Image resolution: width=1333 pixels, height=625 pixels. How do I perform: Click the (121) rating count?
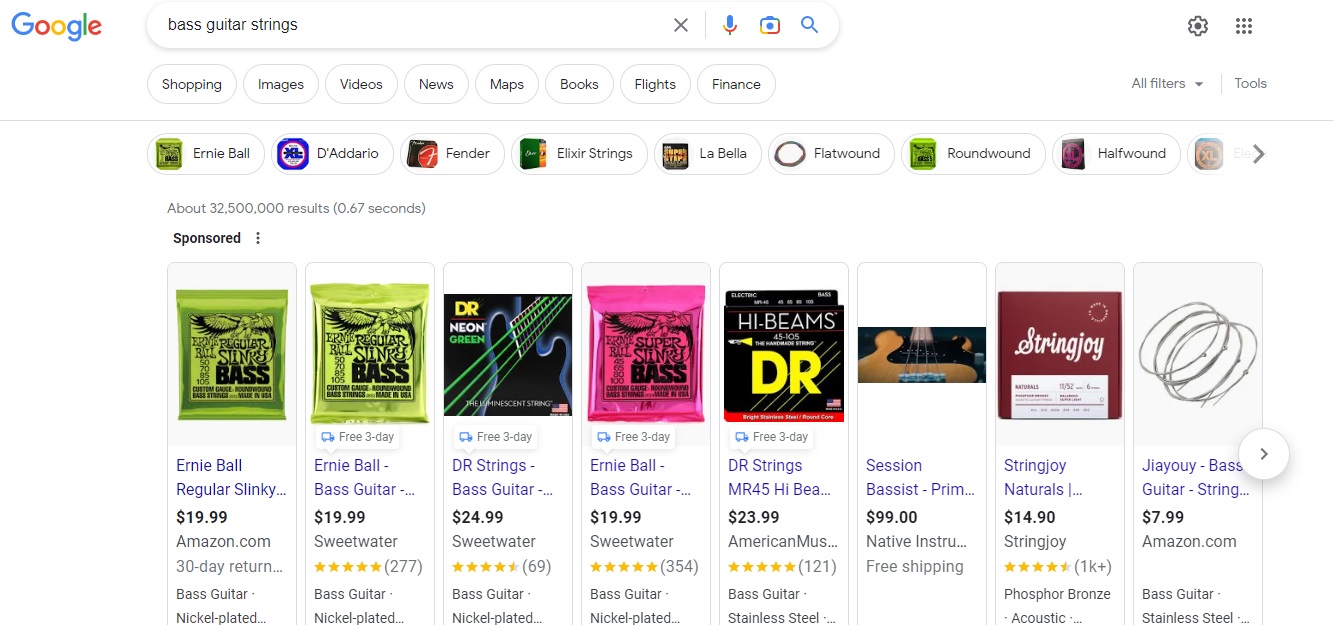pos(817,567)
